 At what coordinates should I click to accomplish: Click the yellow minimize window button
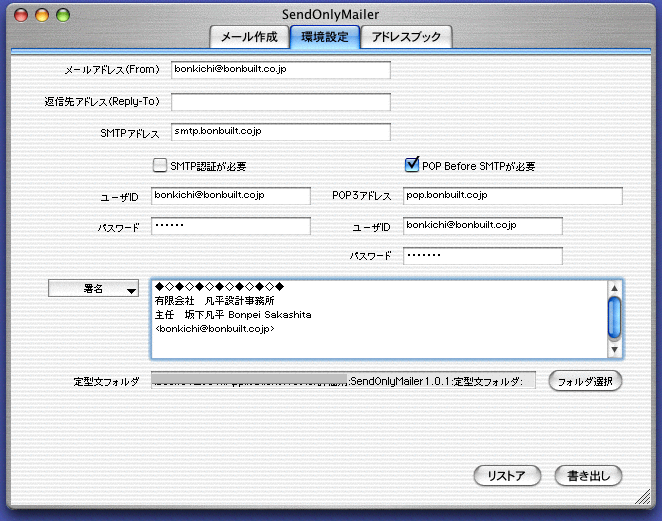click(x=42, y=15)
